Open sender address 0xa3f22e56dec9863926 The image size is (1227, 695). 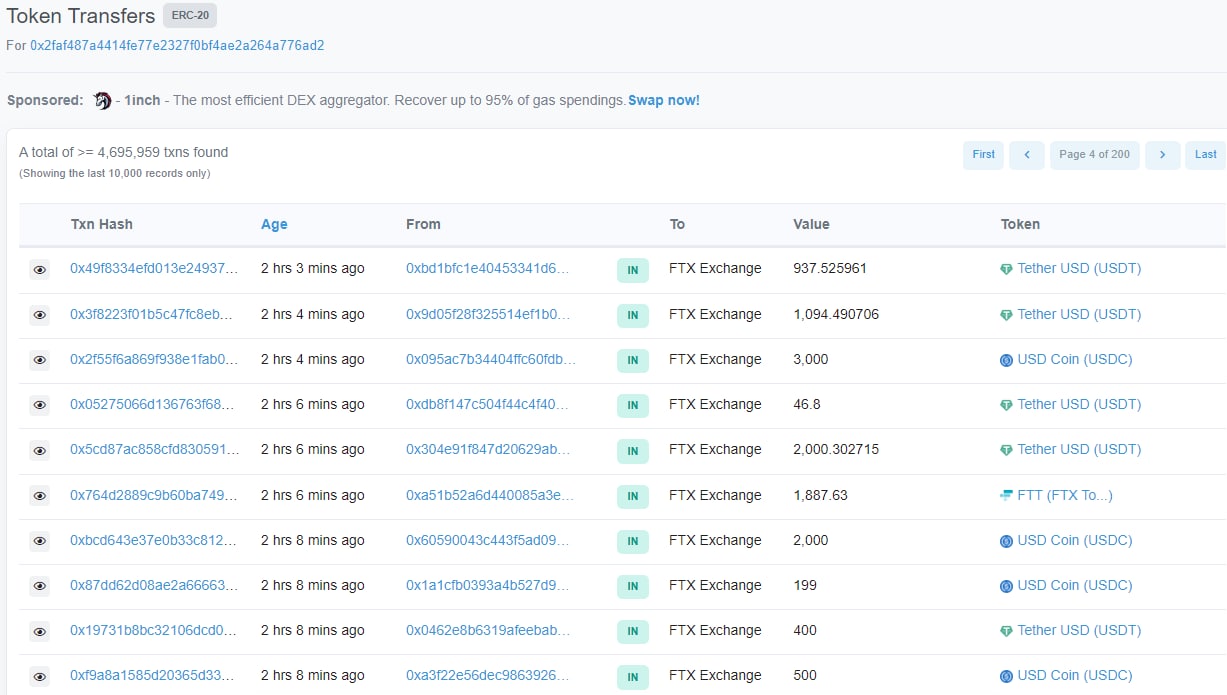pos(489,675)
